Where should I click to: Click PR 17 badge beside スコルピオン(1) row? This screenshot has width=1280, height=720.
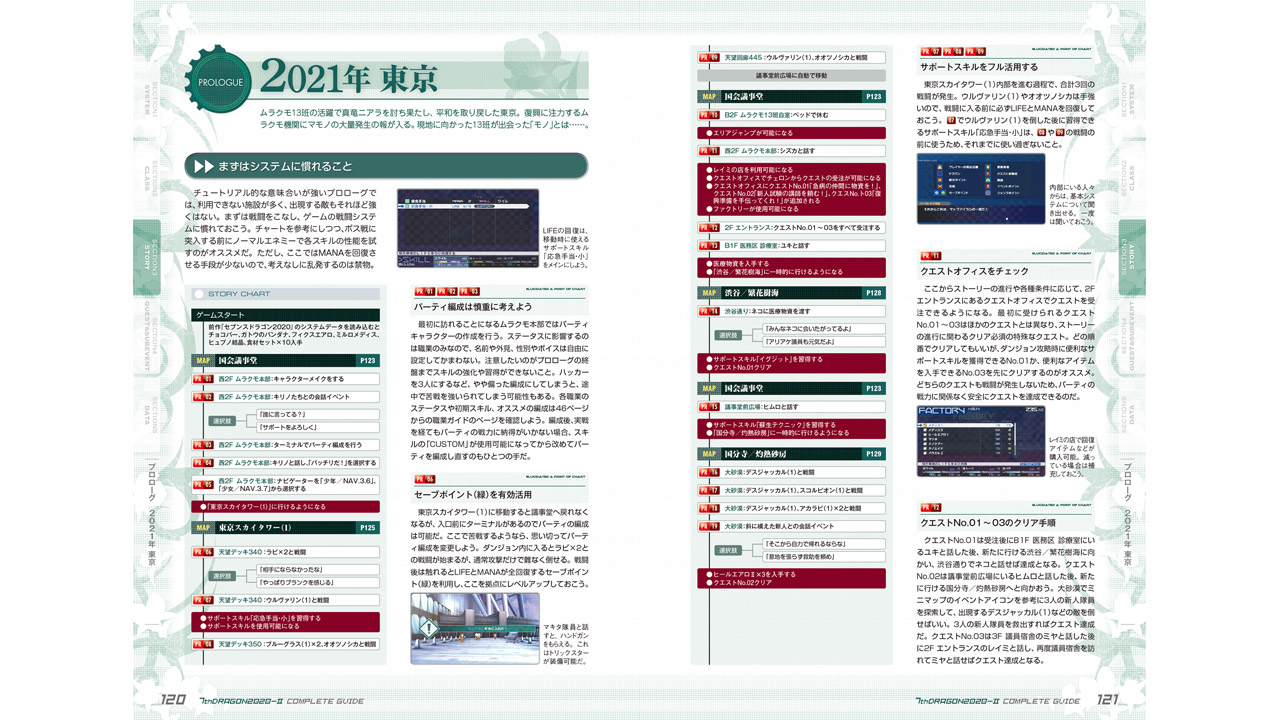(x=708, y=490)
